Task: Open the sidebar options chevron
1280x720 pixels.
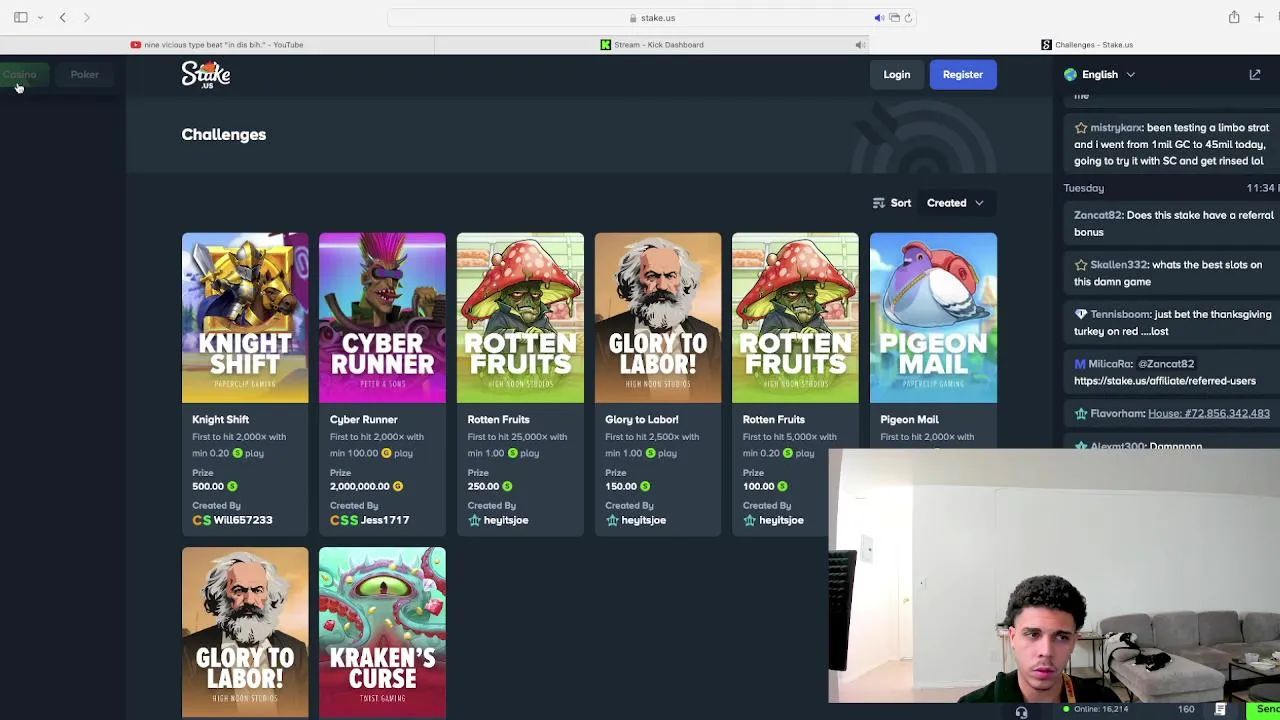Action: pos(40,17)
